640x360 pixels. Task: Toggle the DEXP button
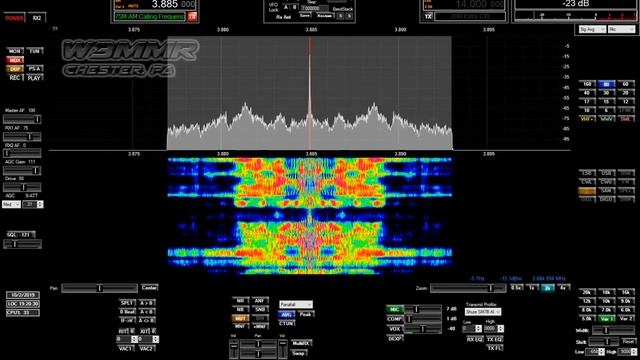pos(394,338)
